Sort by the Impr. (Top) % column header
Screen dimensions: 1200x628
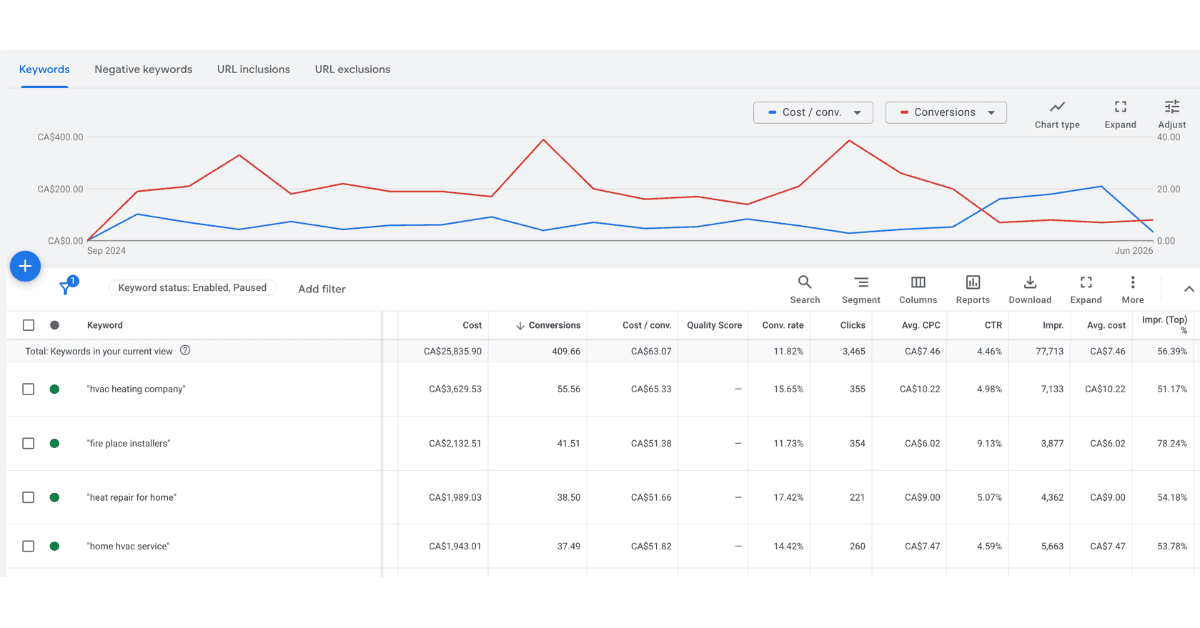(1164, 325)
